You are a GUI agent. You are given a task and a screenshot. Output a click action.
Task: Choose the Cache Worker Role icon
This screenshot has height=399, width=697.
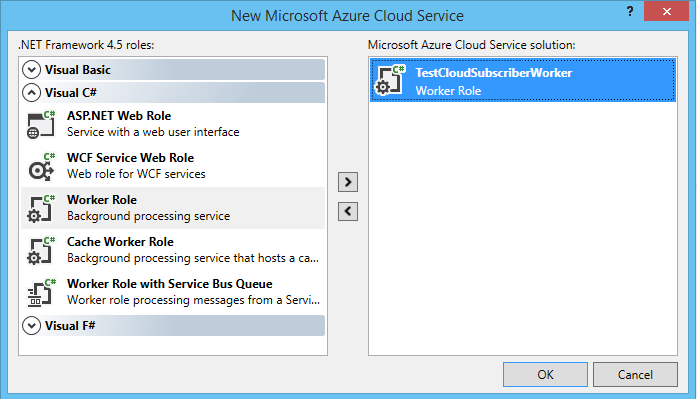41,251
